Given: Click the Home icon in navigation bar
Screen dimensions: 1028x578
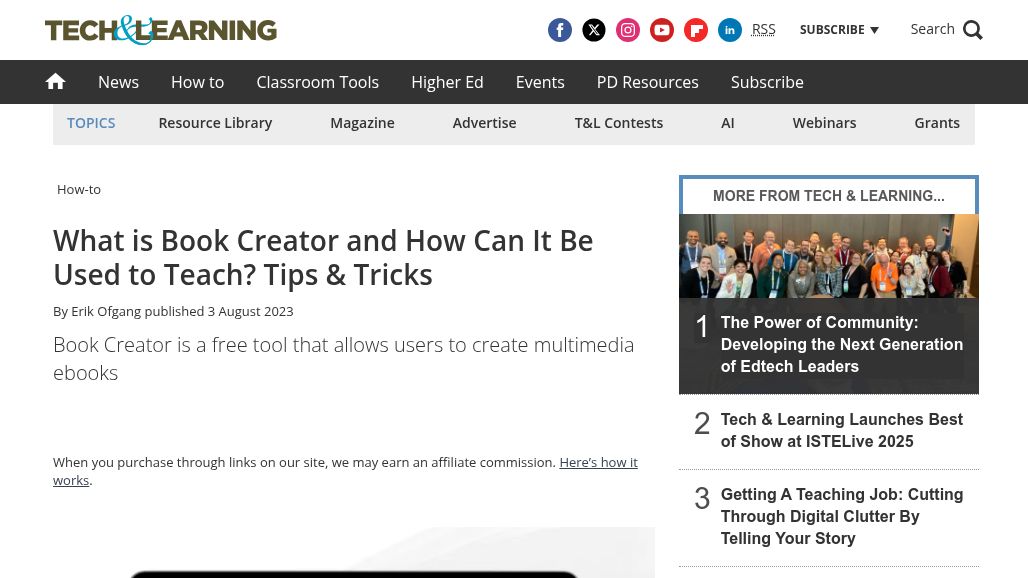Looking at the screenshot, I should click(56, 81).
